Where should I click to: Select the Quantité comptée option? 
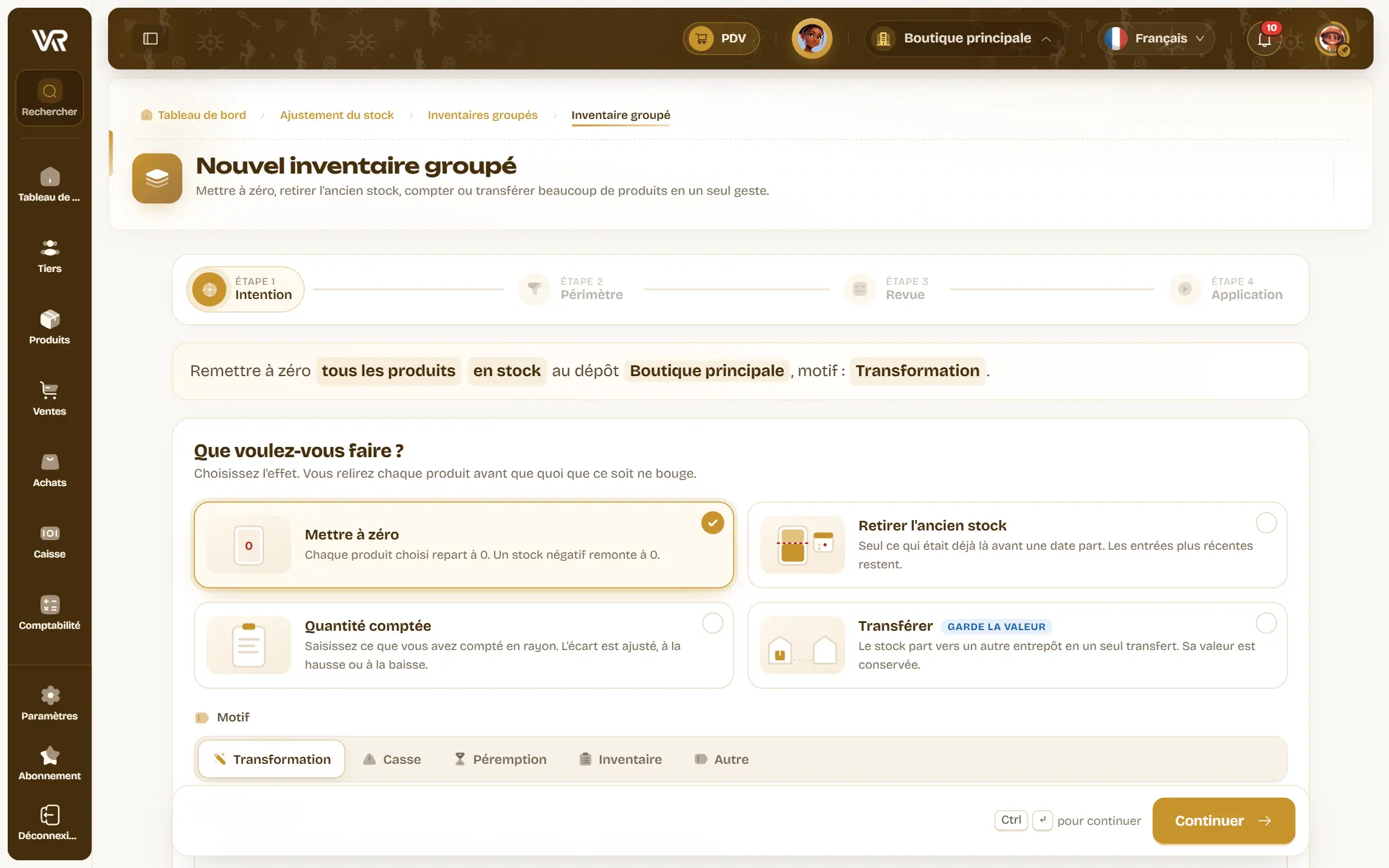[464, 645]
